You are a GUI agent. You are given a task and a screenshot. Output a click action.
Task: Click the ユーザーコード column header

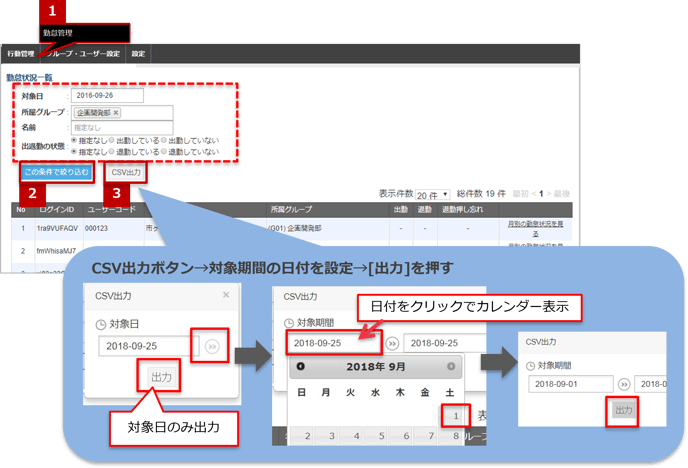pyautogui.click(x=111, y=210)
